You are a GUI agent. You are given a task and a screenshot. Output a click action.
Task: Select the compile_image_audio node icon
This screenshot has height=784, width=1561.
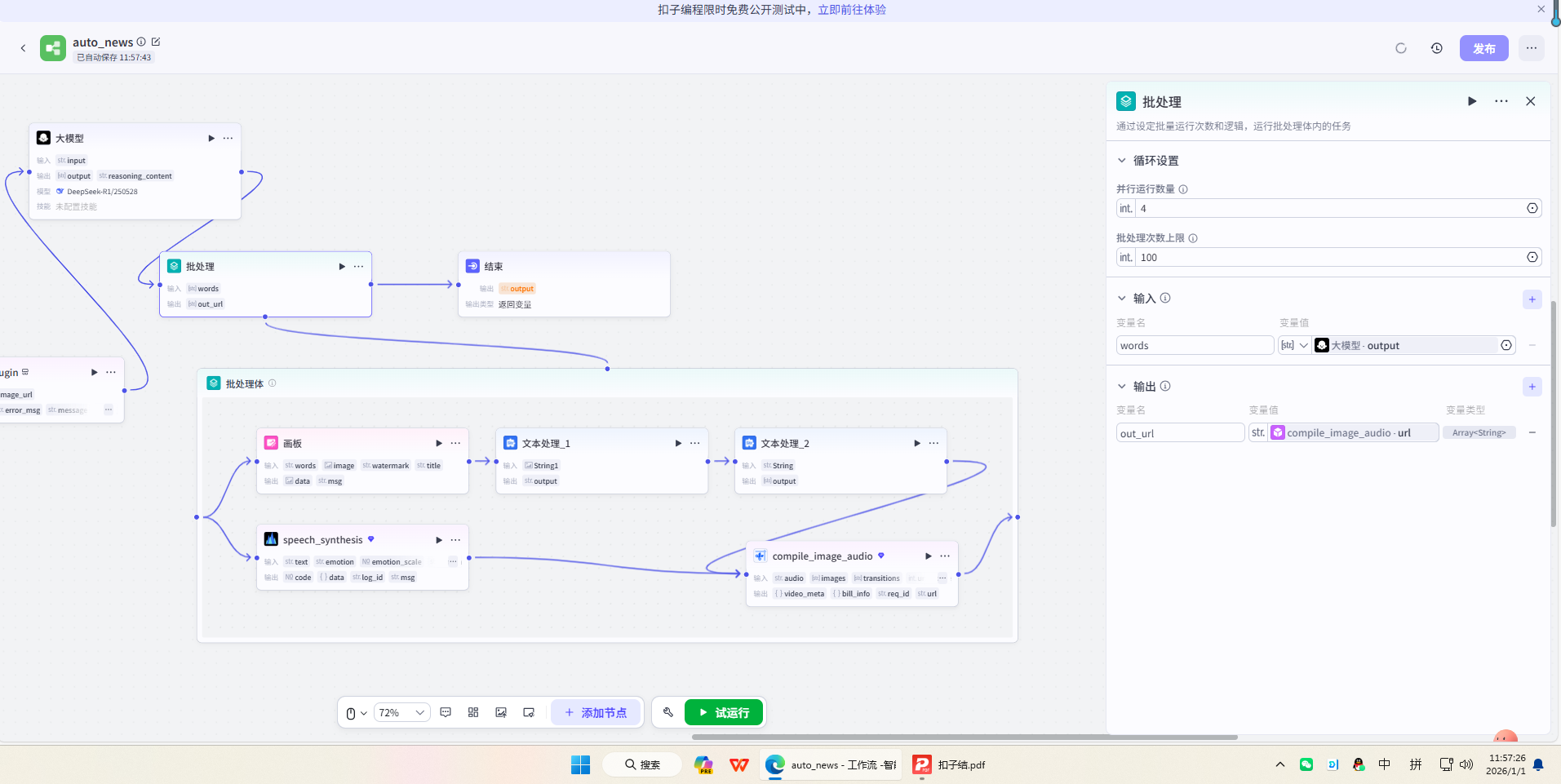(x=760, y=556)
